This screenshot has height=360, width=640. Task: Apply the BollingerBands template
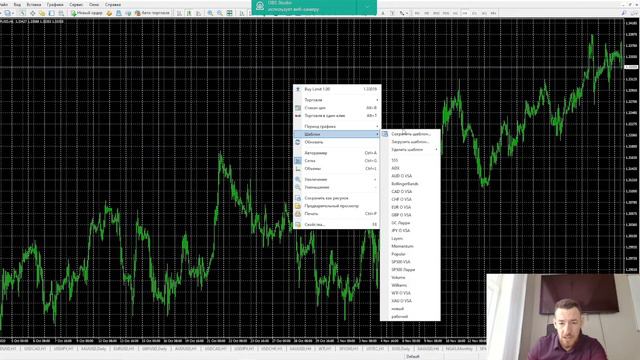pos(410,184)
